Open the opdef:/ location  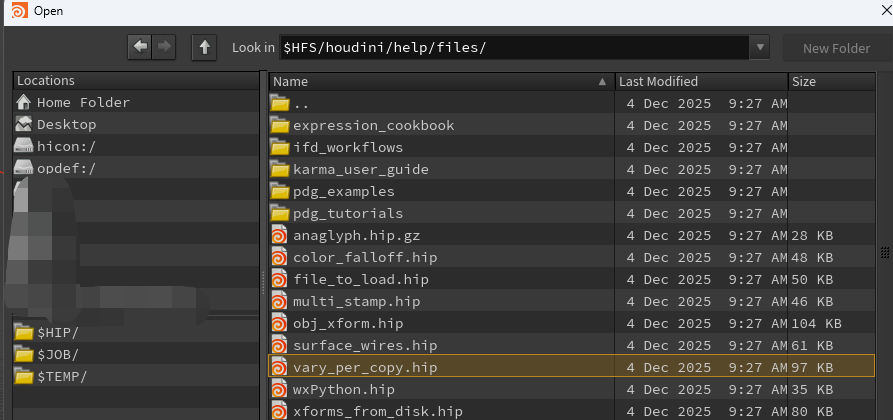pyautogui.click(x=136, y=169)
